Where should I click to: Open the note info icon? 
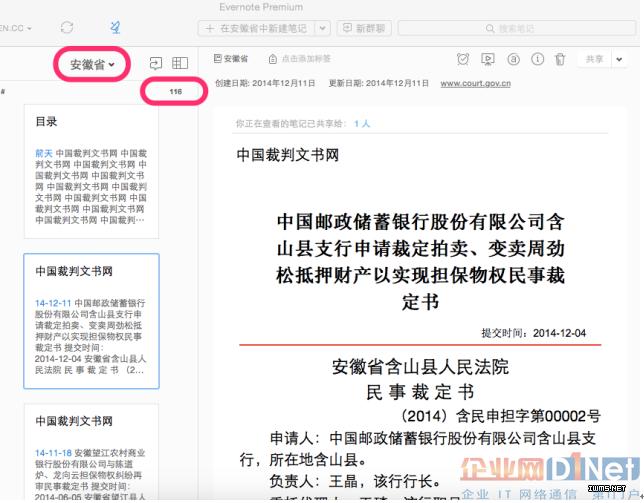[538, 60]
